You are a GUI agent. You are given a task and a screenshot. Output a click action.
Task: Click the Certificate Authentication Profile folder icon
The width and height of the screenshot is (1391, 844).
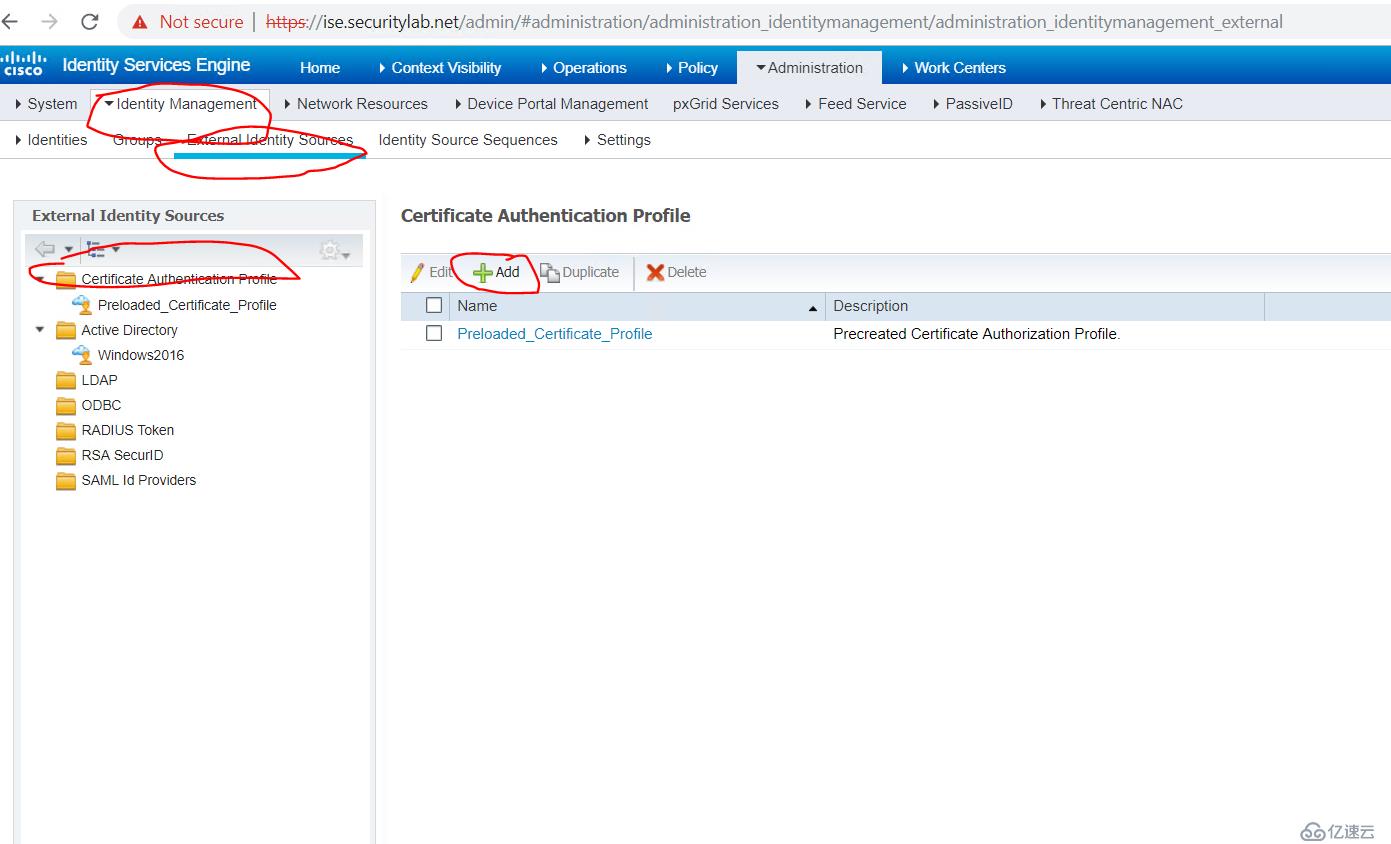point(66,279)
